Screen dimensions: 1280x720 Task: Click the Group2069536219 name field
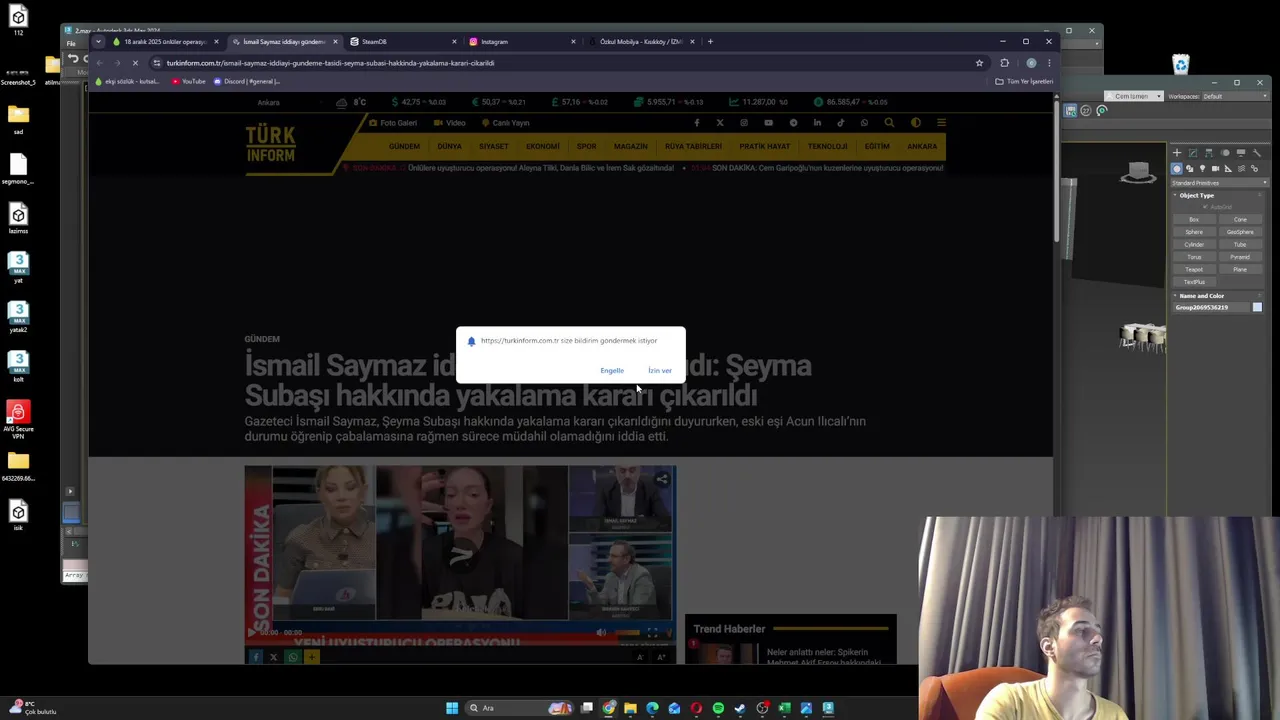click(x=1211, y=308)
